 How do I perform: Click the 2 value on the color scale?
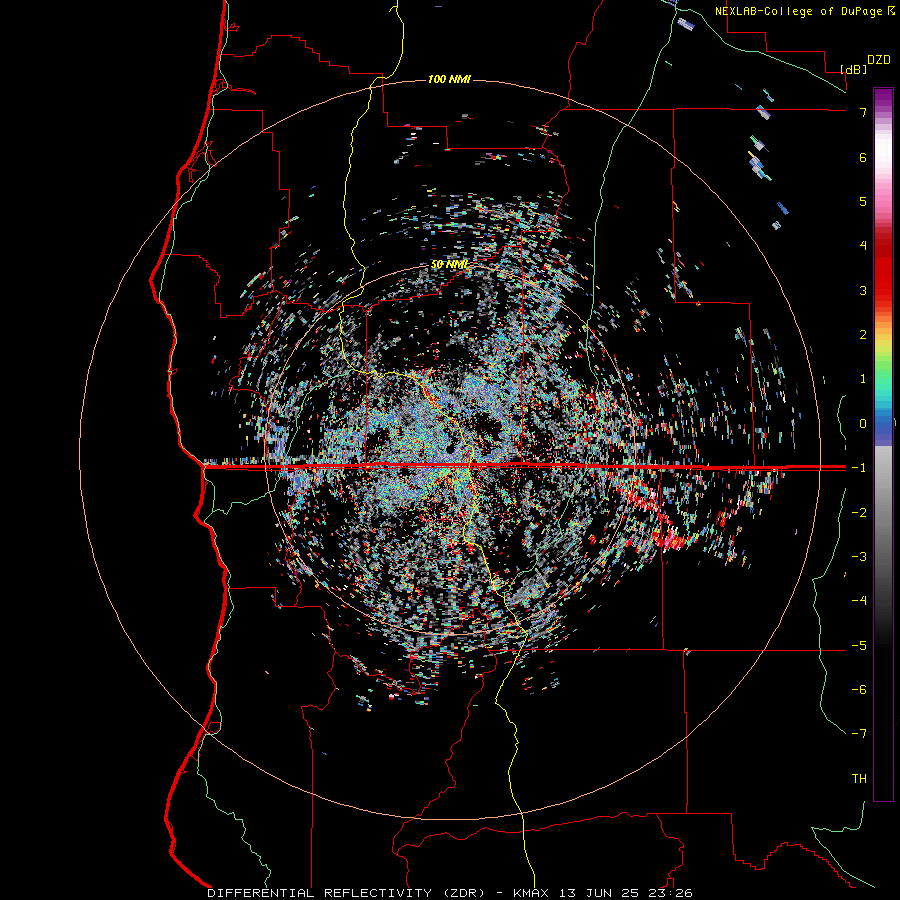pyautogui.click(x=863, y=335)
